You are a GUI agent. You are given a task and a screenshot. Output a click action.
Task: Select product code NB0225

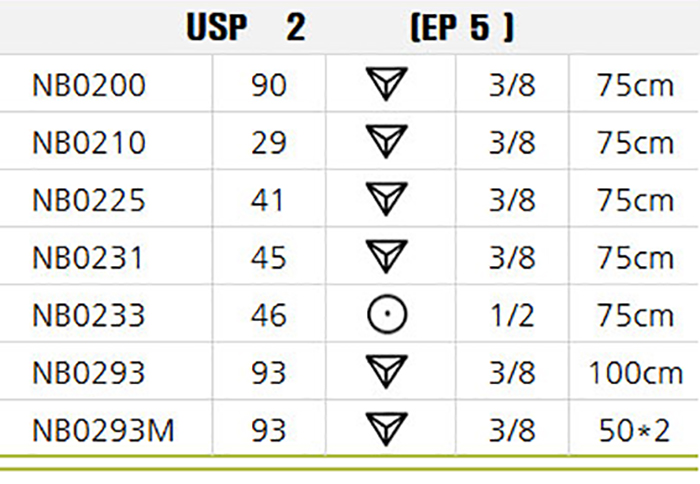coord(89,200)
